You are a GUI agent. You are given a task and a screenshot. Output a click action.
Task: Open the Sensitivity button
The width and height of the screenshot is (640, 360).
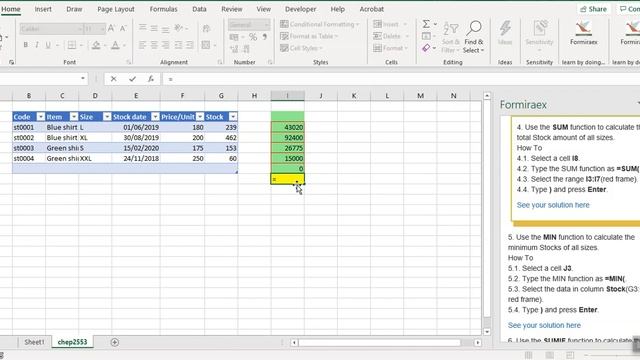pyautogui.click(x=539, y=36)
